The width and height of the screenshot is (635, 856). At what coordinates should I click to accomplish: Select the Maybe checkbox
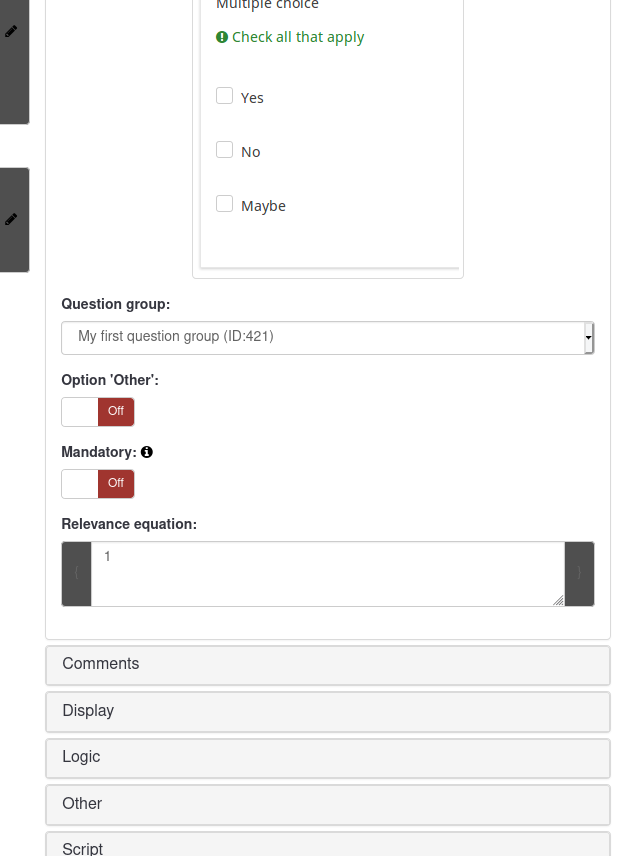[225, 204]
